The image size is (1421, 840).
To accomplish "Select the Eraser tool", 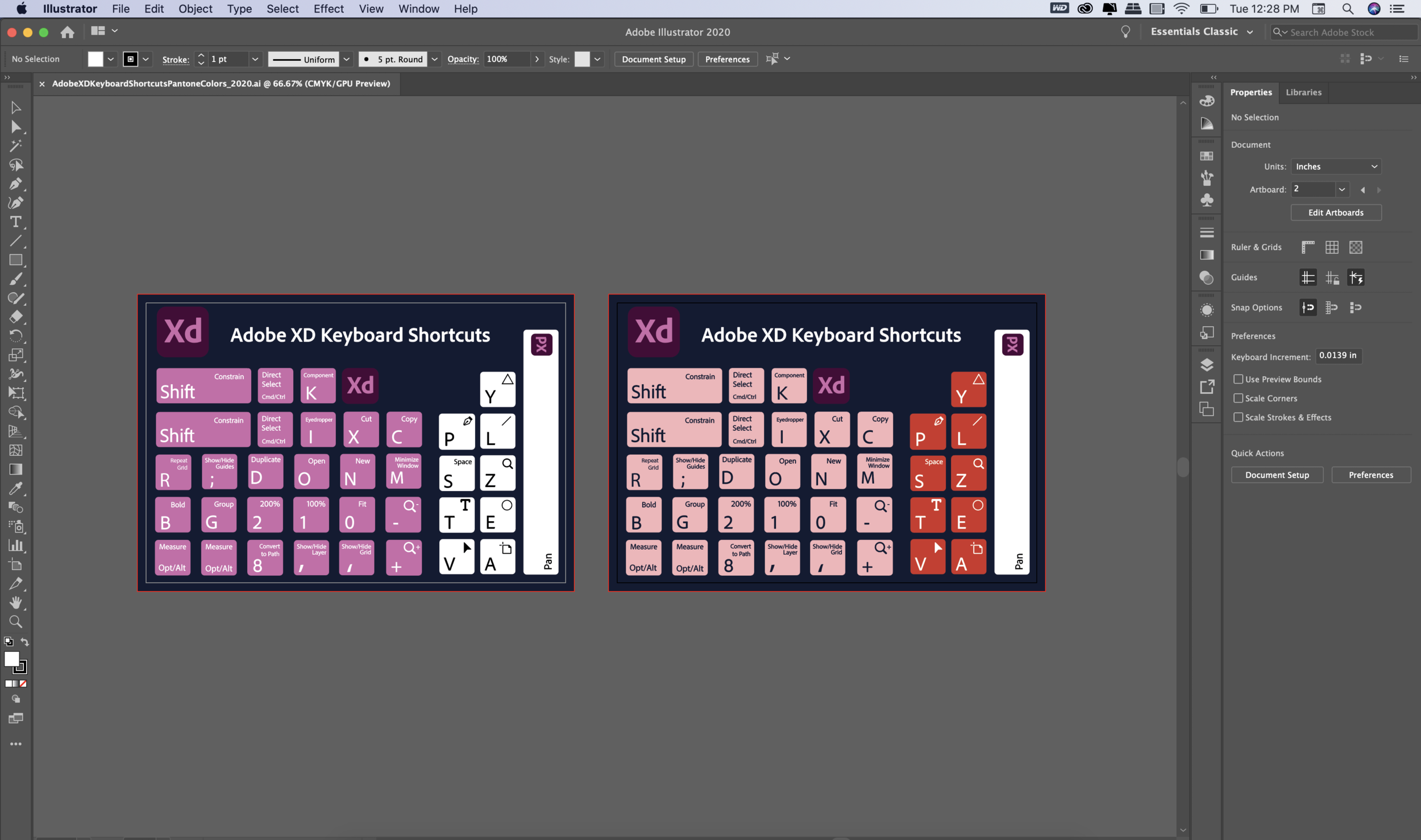I will [x=16, y=317].
